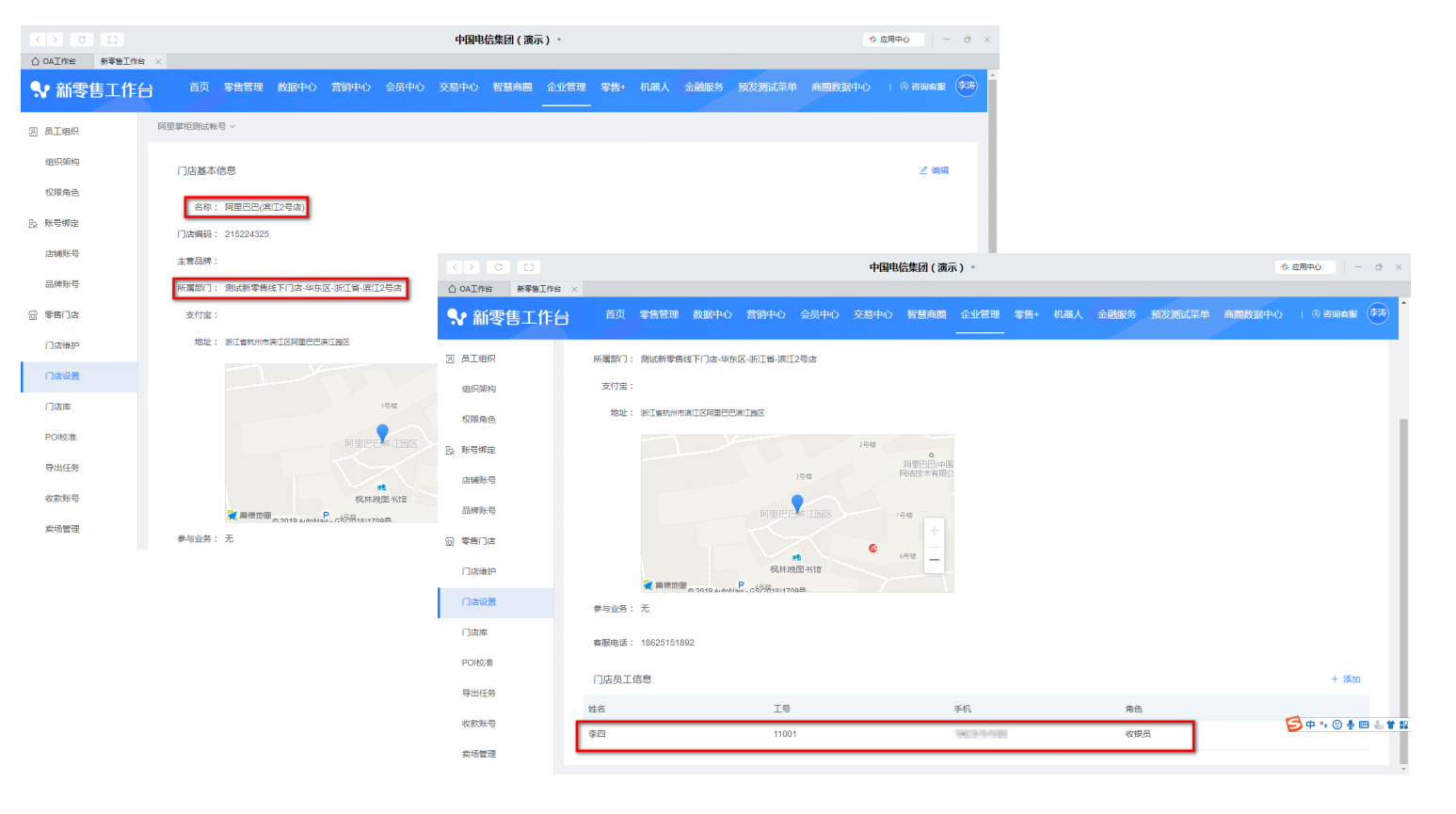Click the Sogou soft keyboard icon
1456x814 pixels.
point(1364,725)
